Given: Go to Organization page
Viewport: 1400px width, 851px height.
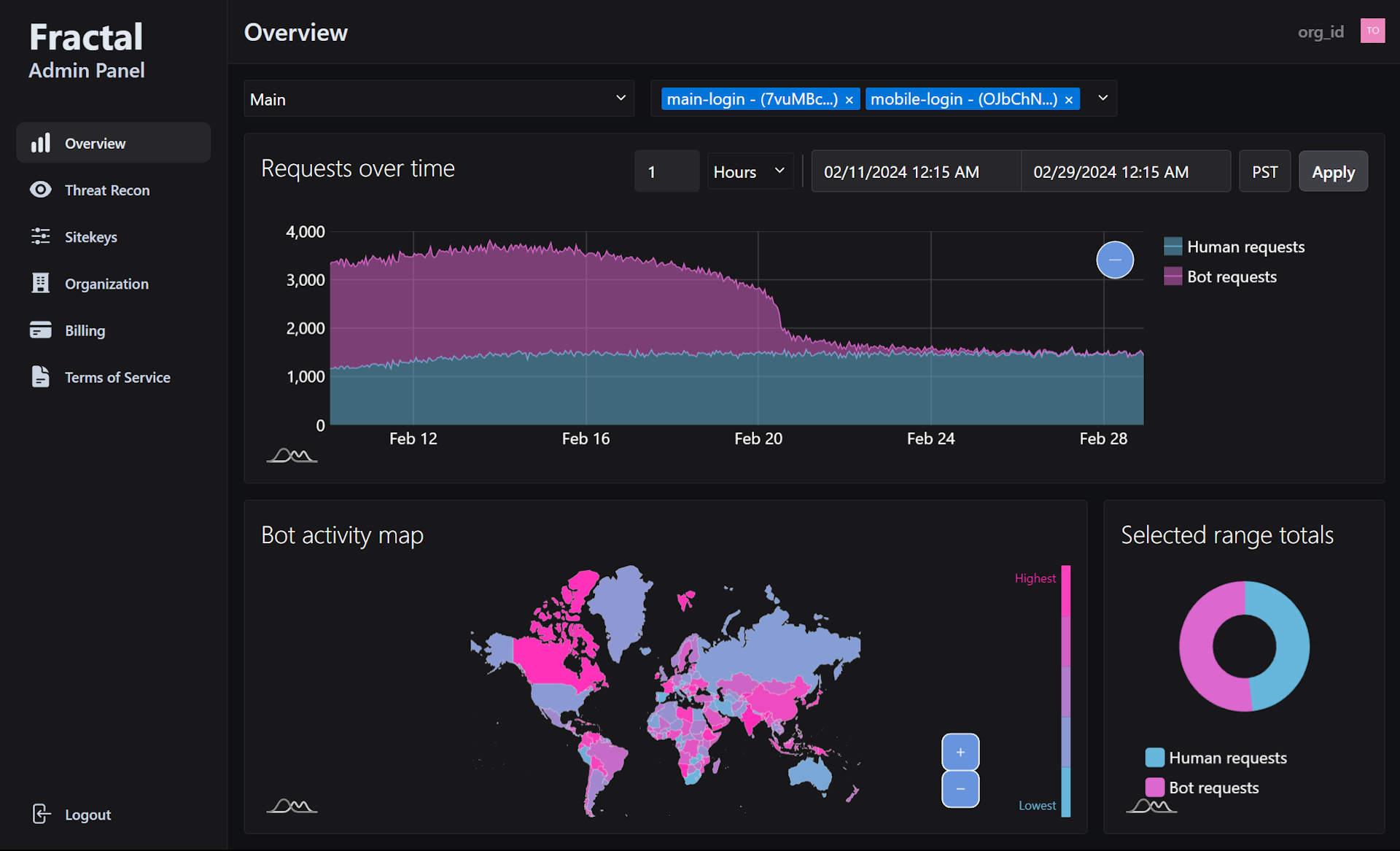Looking at the screenshot, I should pyautogui.click(x=114, y=284).
